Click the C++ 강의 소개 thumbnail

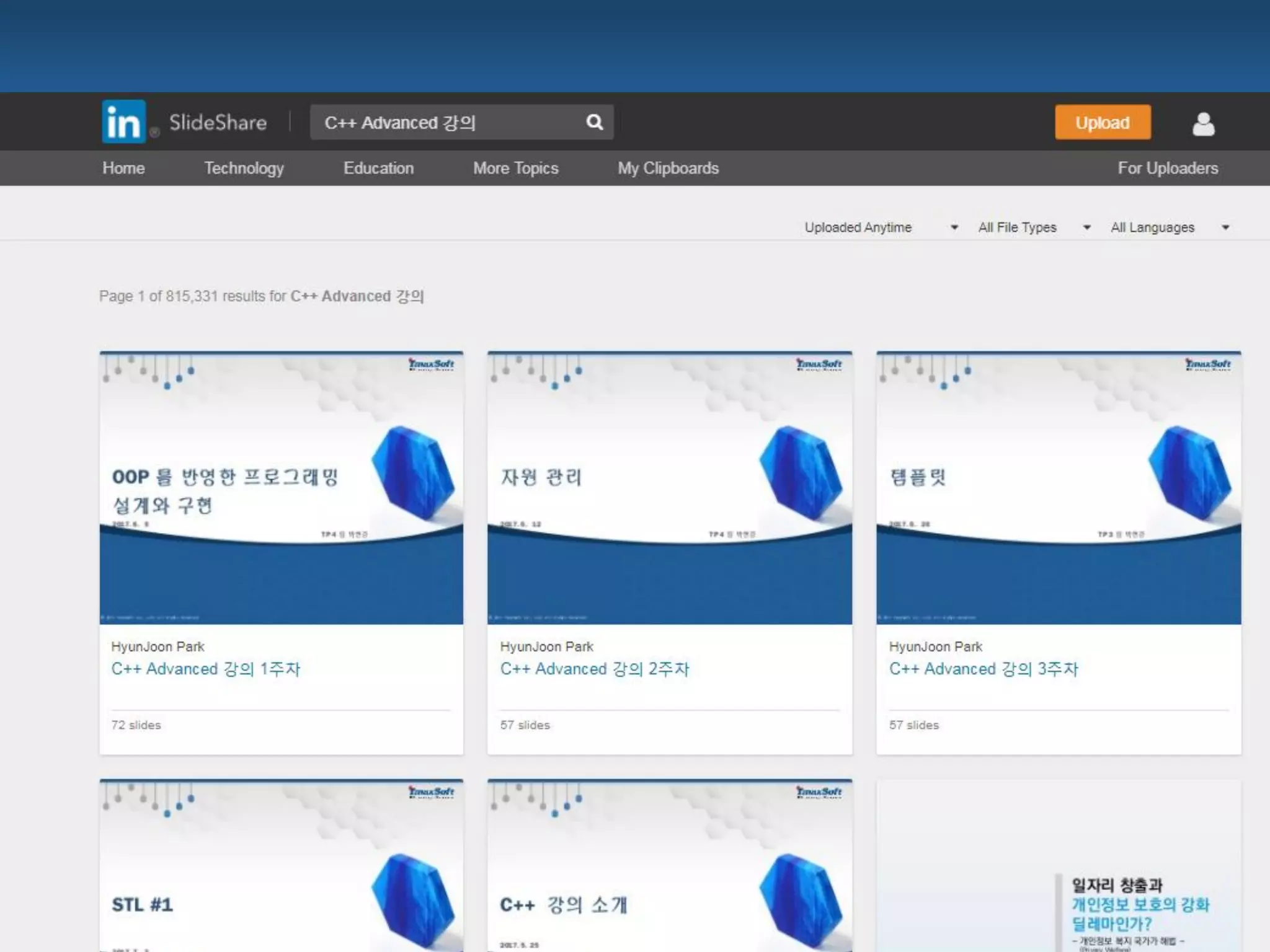tap(669, 868)
